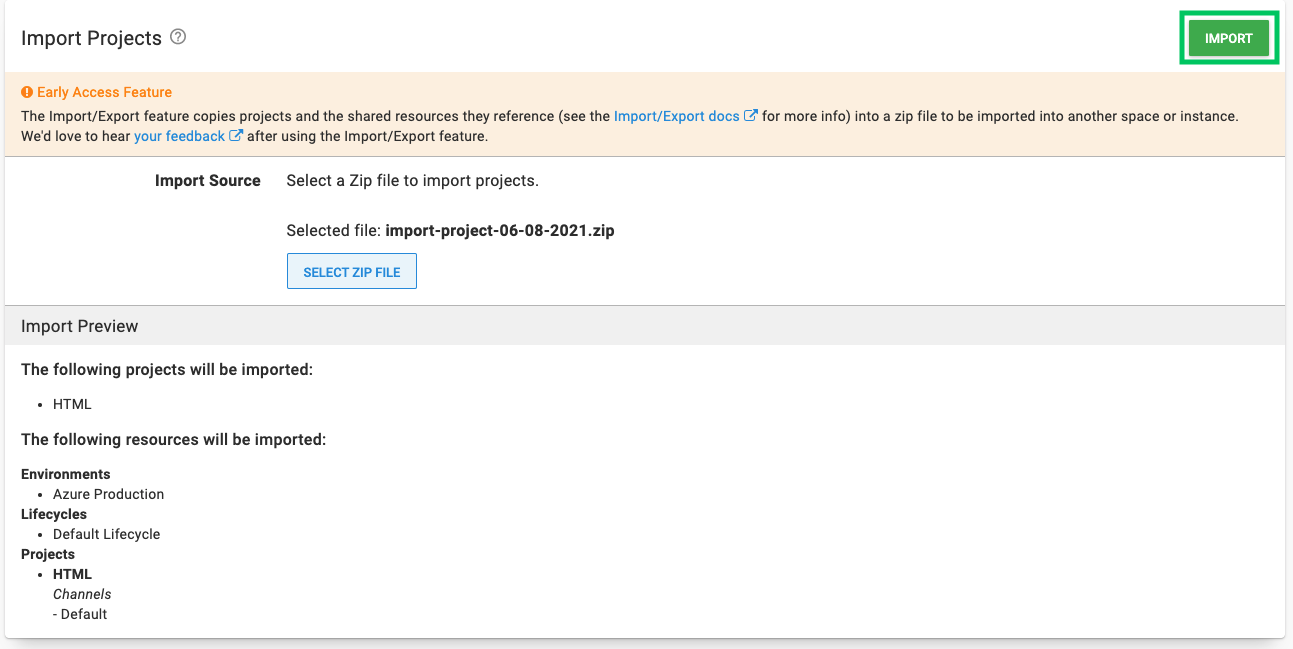Click the italic Channels label

pyautogui.click(x=82, y=594)
